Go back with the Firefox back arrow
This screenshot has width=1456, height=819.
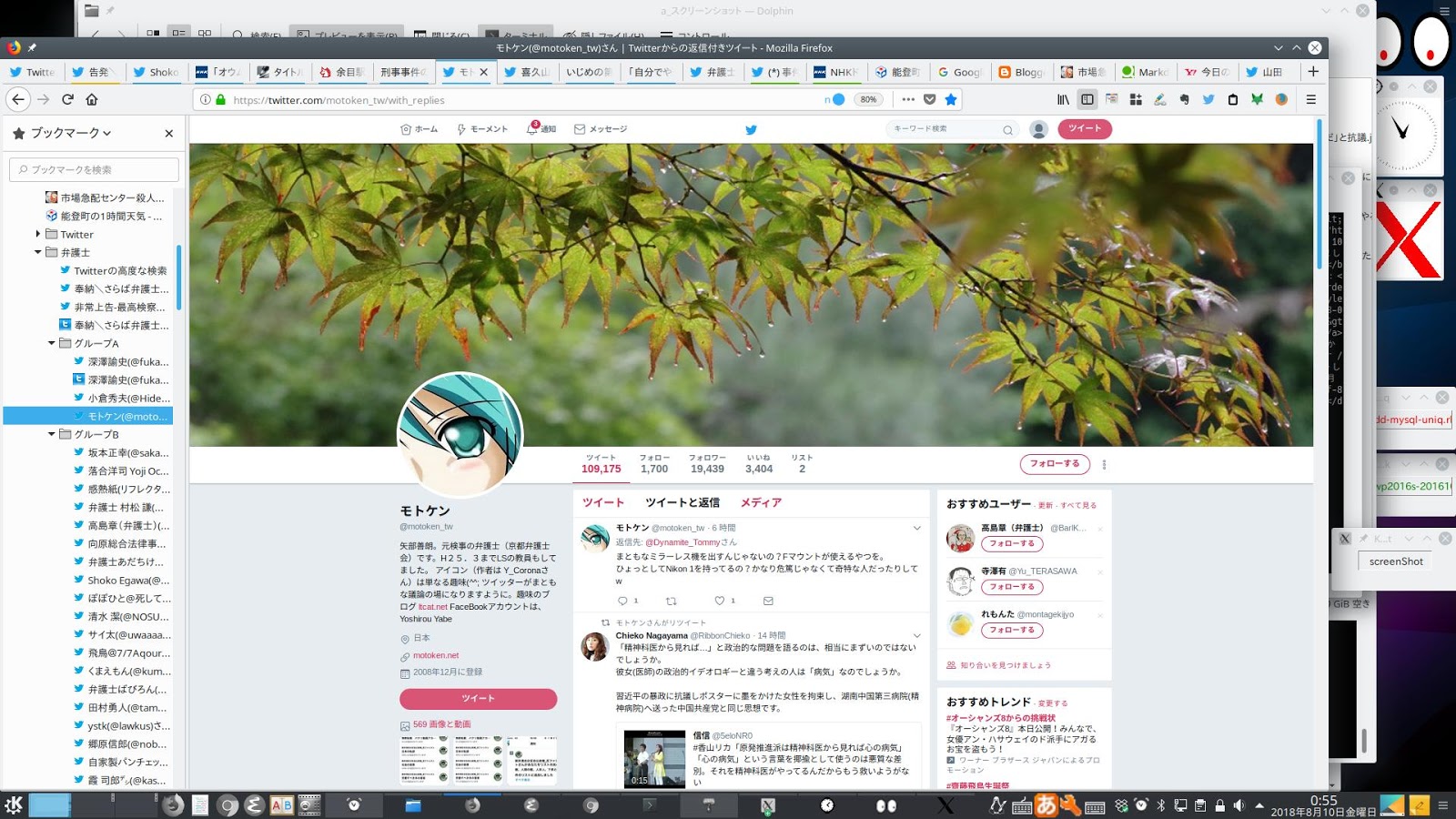pyautogui.click(x=18, y=99)
